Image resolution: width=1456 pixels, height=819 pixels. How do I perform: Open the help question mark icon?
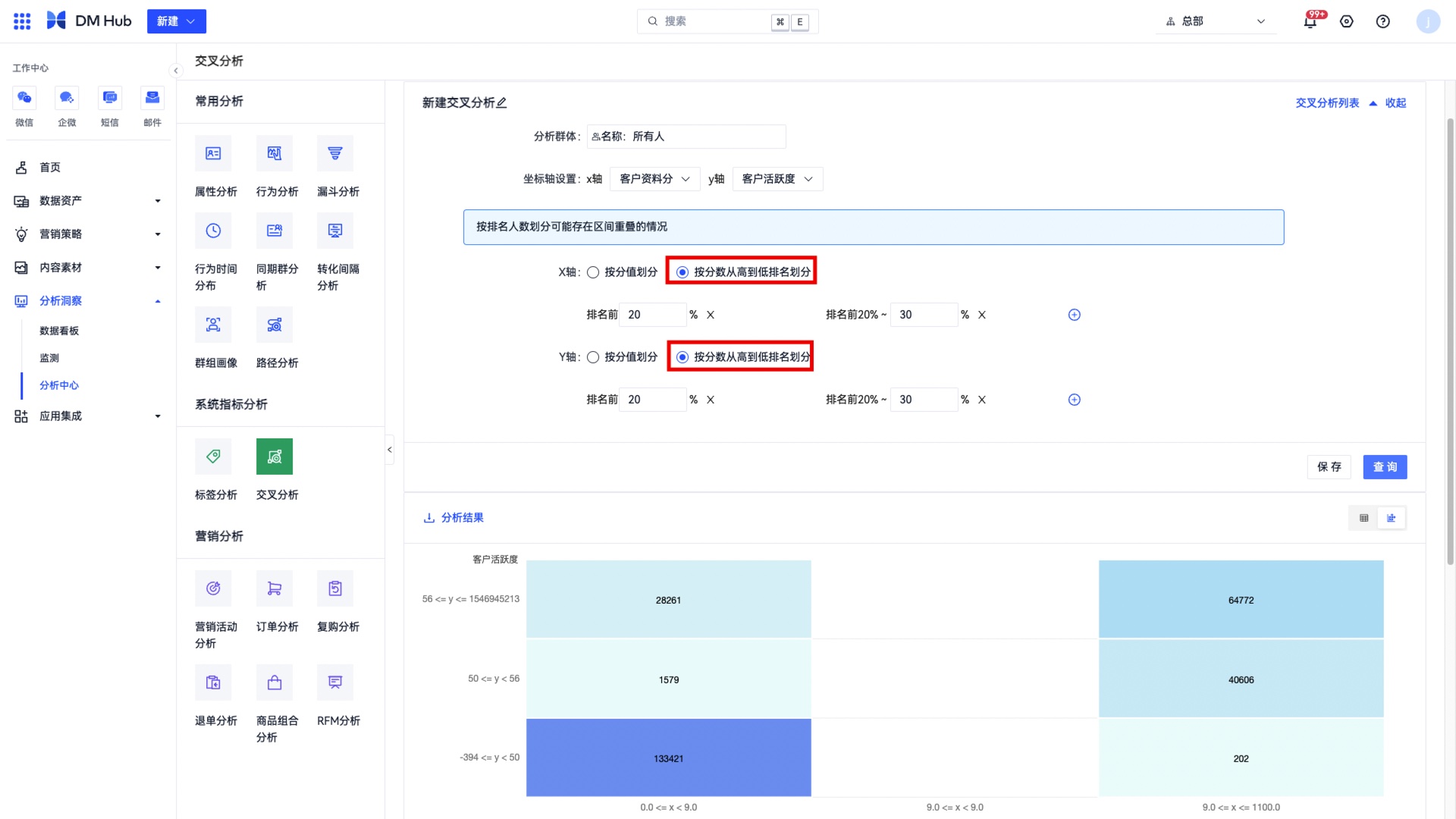[x=1383, y=21]
